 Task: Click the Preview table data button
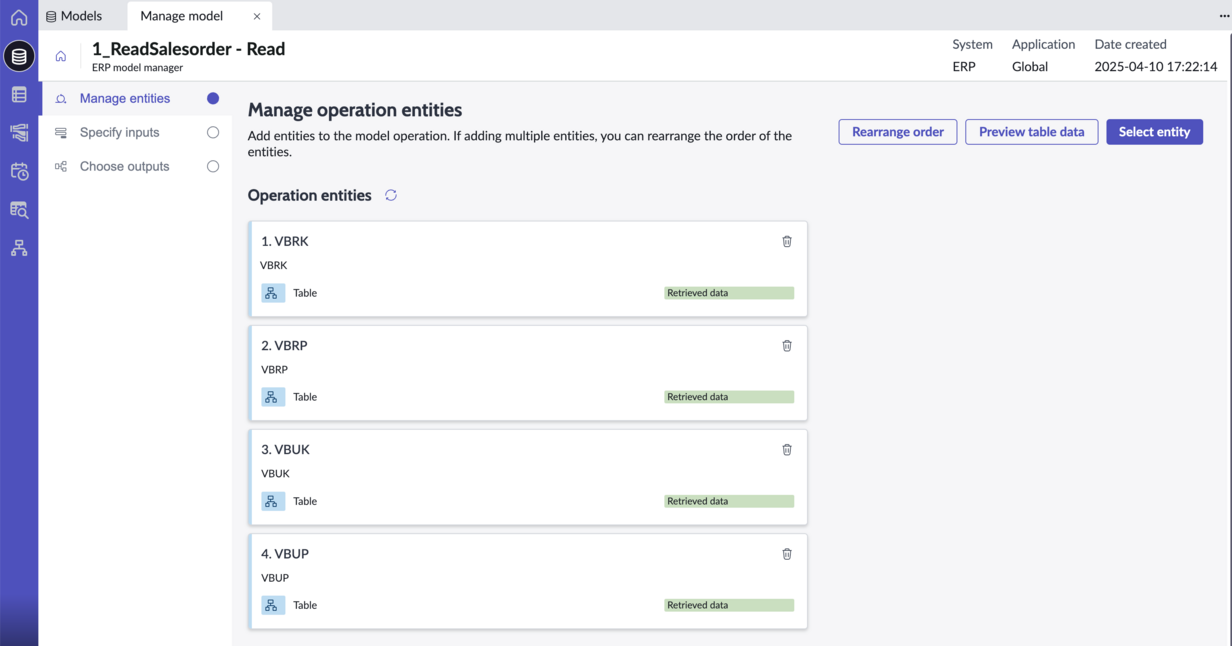pos(1032,132)
